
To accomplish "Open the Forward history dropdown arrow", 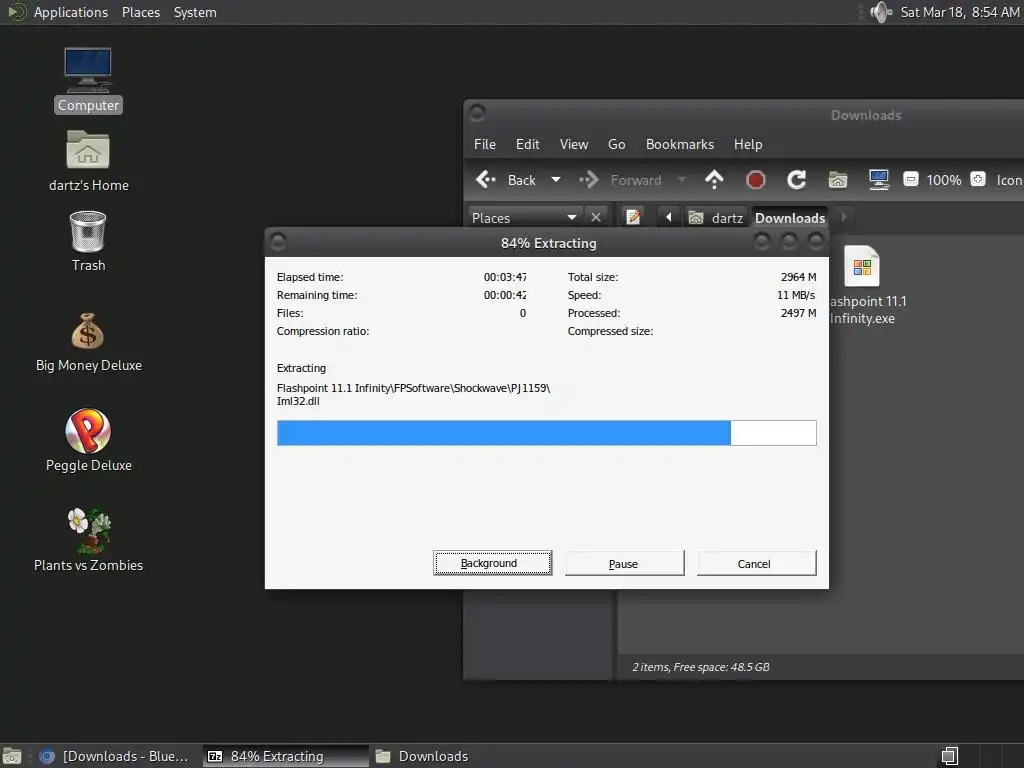I will [682, 180].
